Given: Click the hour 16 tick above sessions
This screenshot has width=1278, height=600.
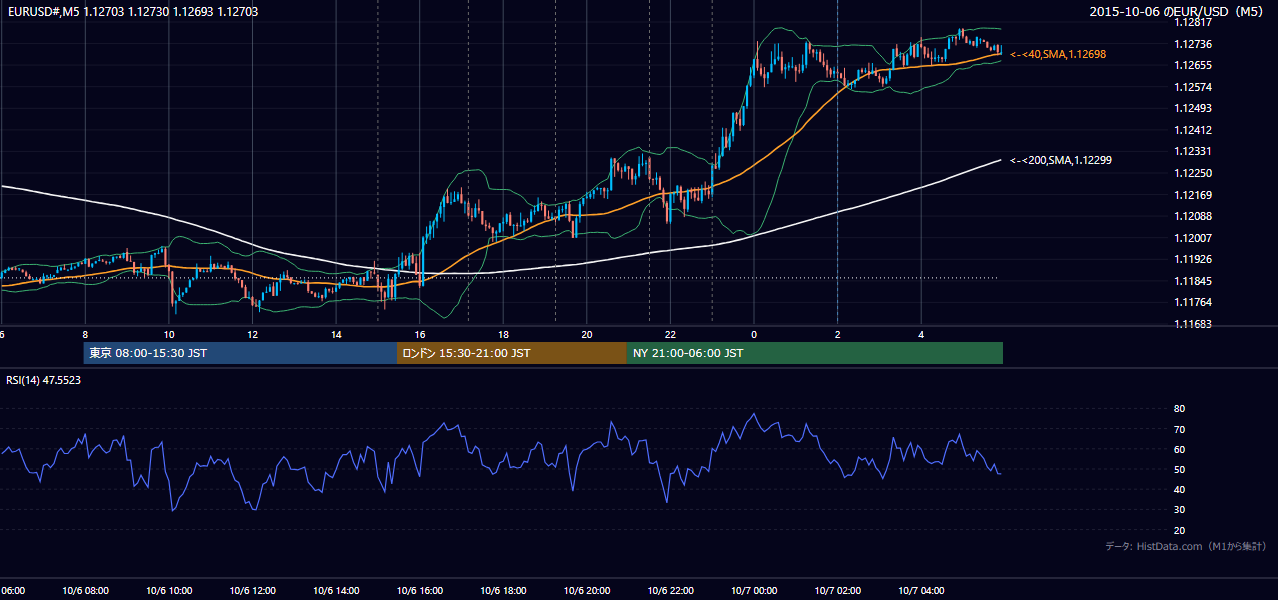Looking at the screenshot, I should tap(420, 334).
